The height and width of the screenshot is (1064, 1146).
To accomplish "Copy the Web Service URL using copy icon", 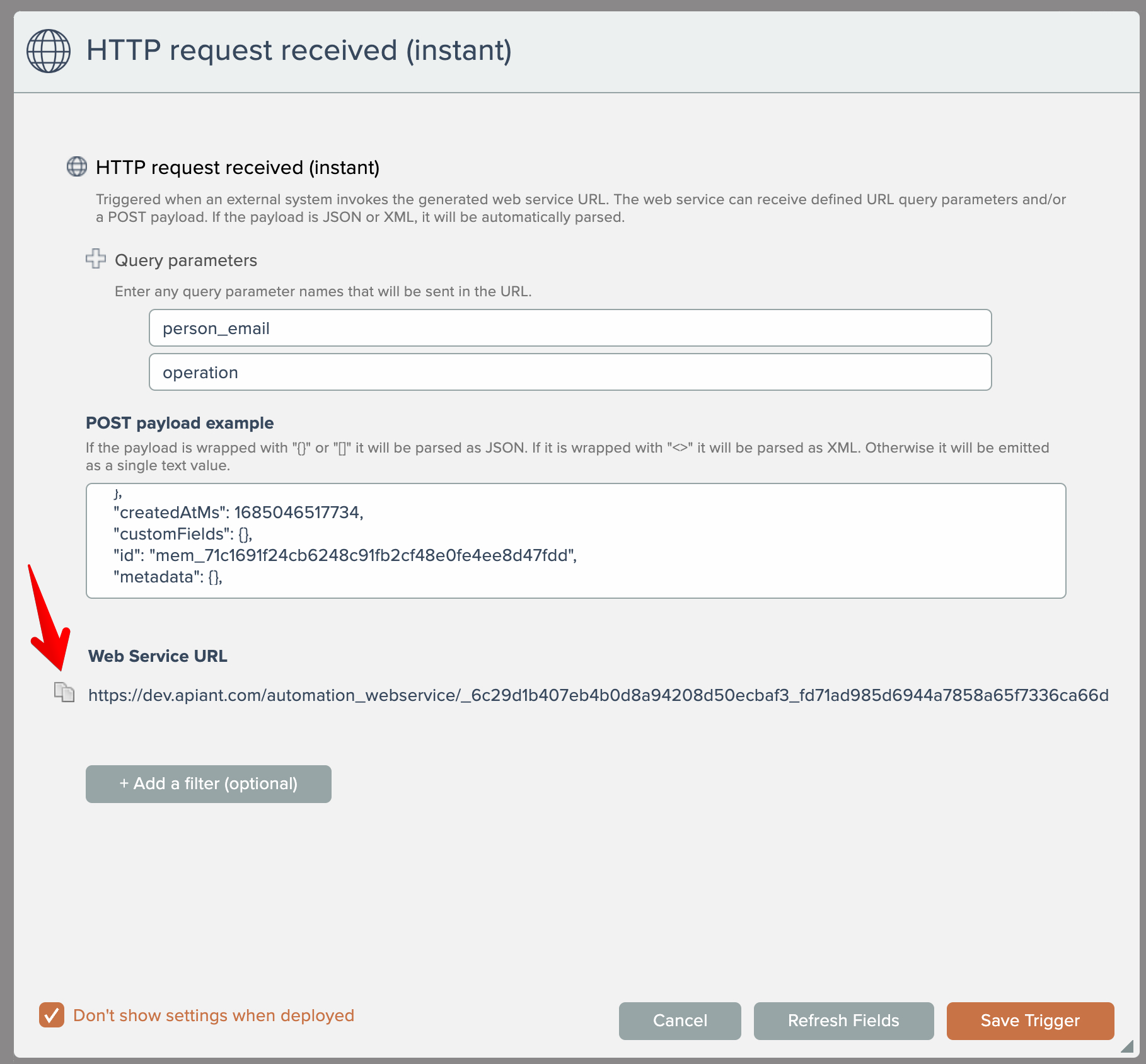I will point(64,693).
